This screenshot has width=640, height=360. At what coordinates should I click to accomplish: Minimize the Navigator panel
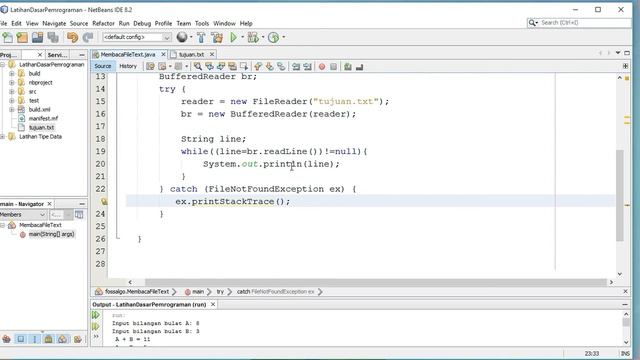coord(82,204)
